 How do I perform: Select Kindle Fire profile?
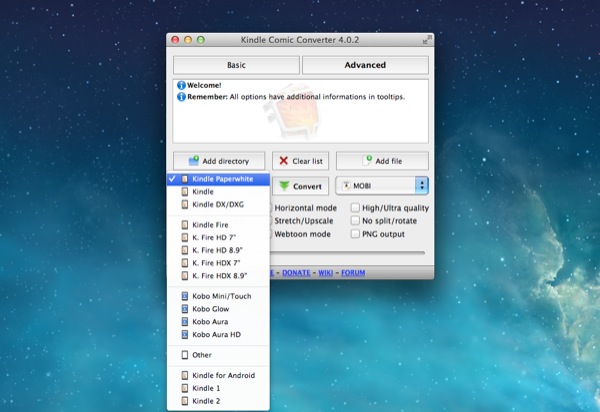coord(218,225)
